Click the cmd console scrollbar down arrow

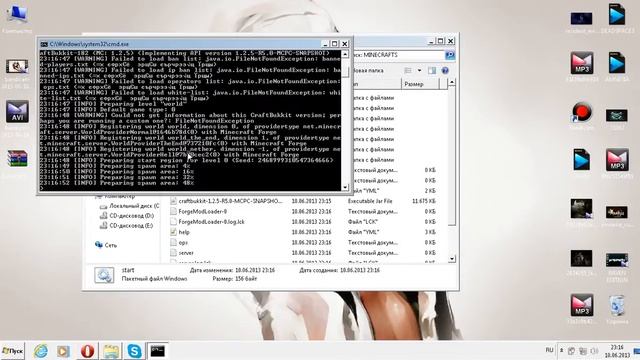[x=345, y=187]
